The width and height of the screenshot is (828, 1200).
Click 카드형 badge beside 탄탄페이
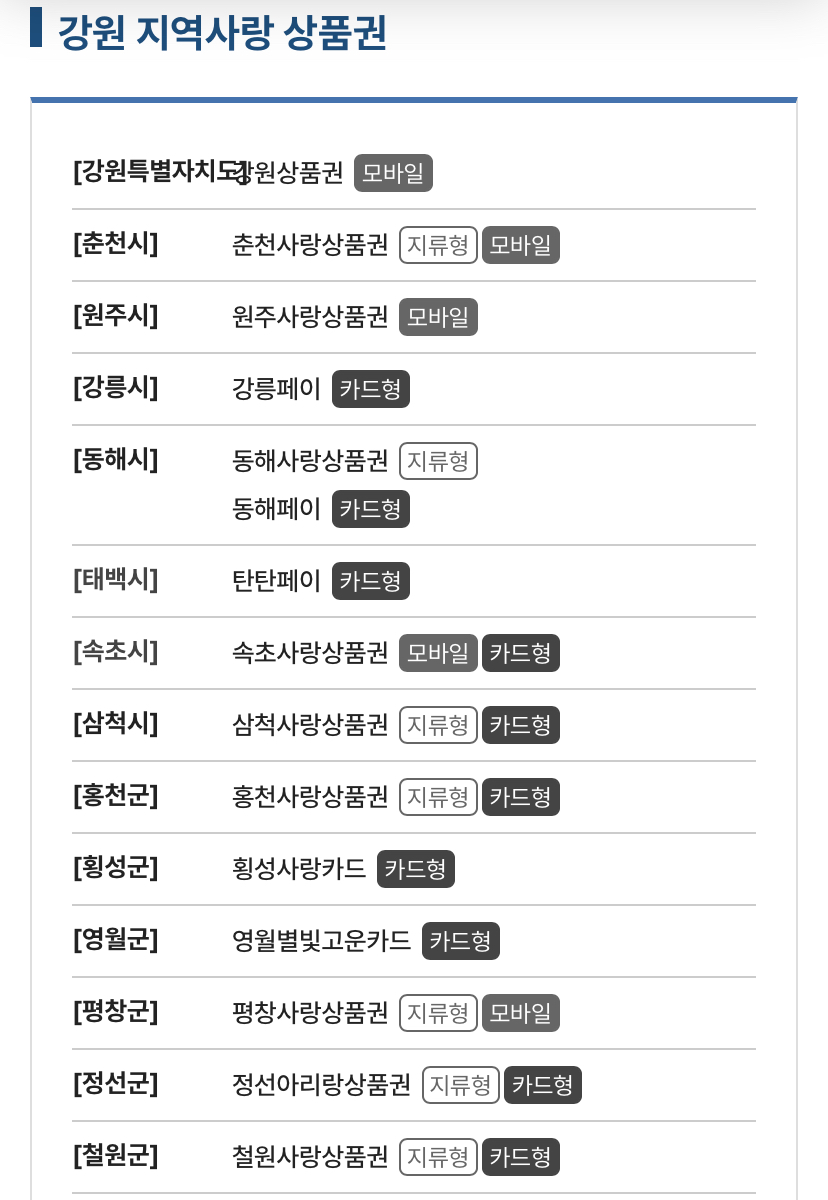pyautogui.click(x=371, y=581)
